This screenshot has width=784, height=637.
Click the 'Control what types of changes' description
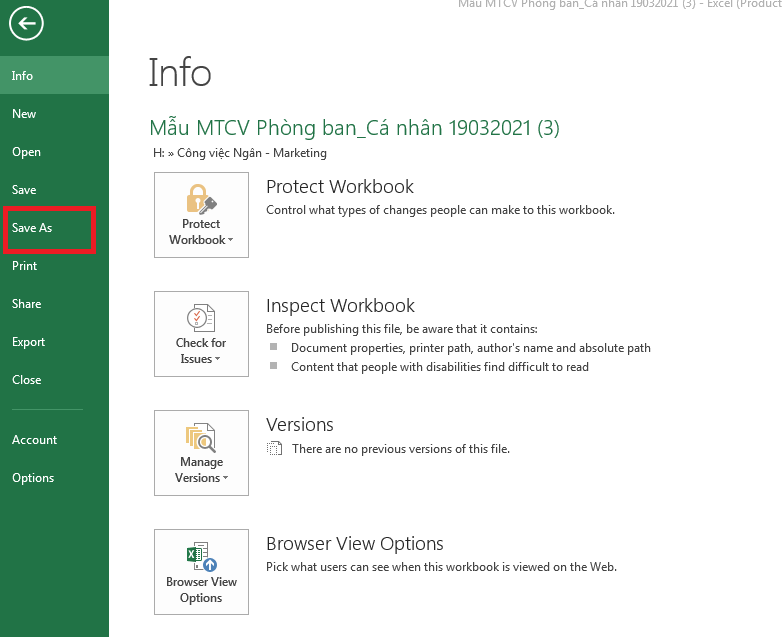pyautogui.click(x=440, y=210)
